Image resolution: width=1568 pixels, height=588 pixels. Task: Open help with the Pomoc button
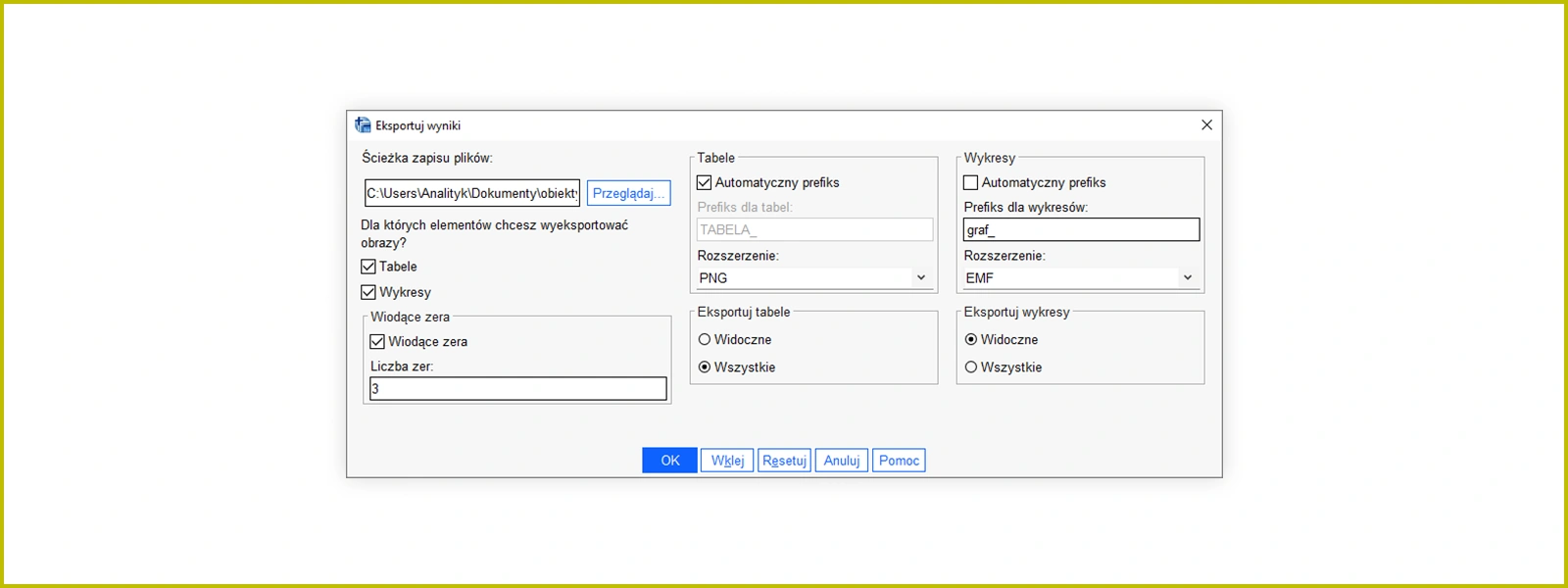[899, 461]
